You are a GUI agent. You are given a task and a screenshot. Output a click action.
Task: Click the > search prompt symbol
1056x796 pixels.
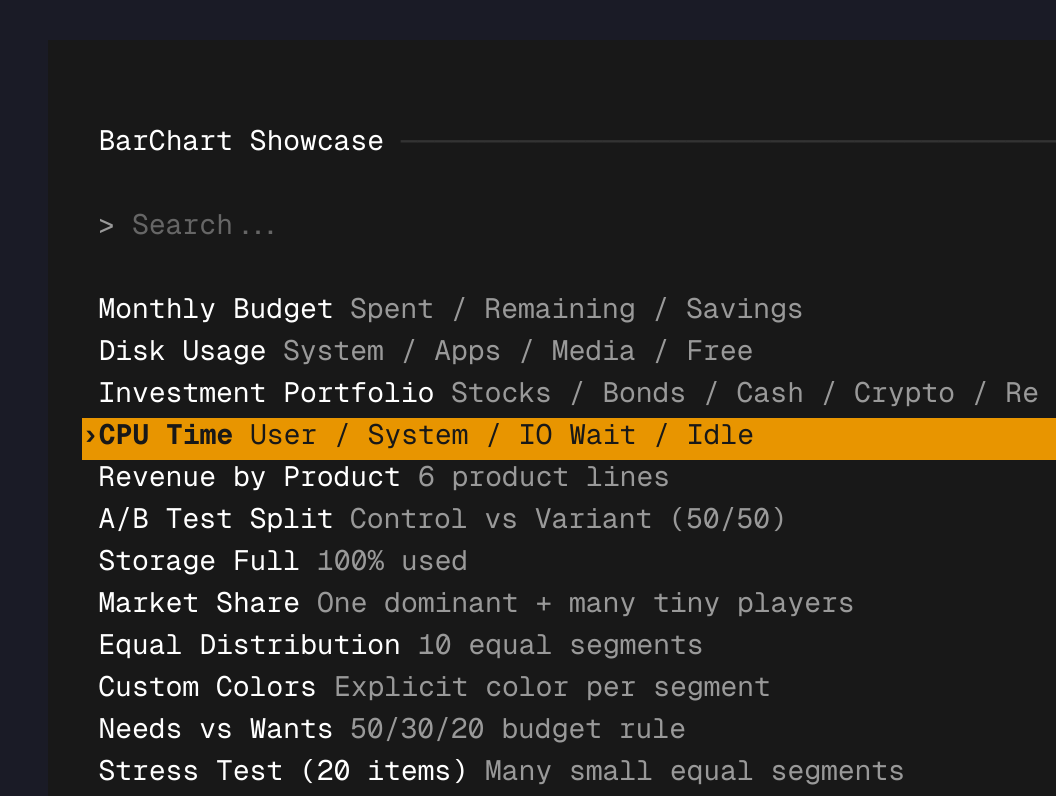(106, 226)
